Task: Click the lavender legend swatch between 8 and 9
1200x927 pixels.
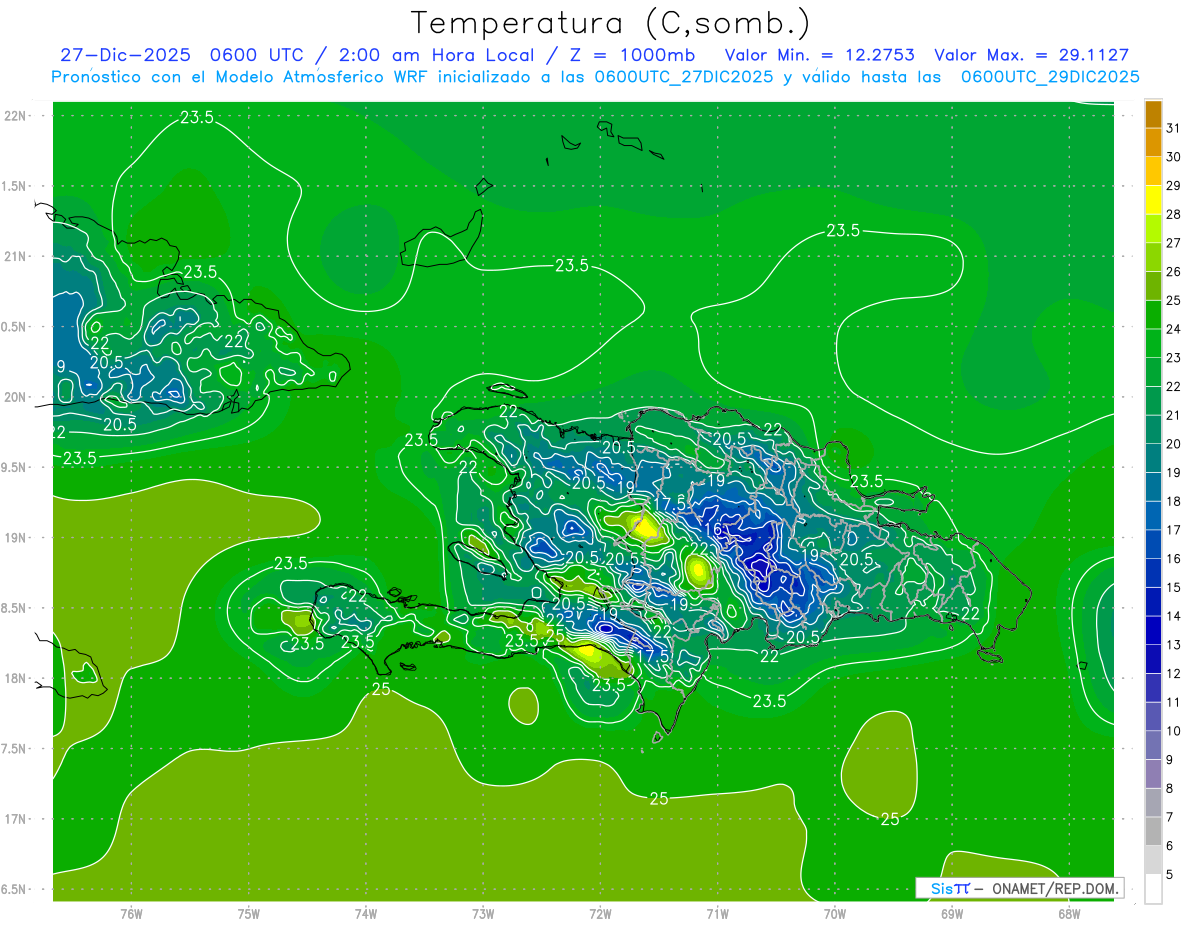Action: [1153, 774]
